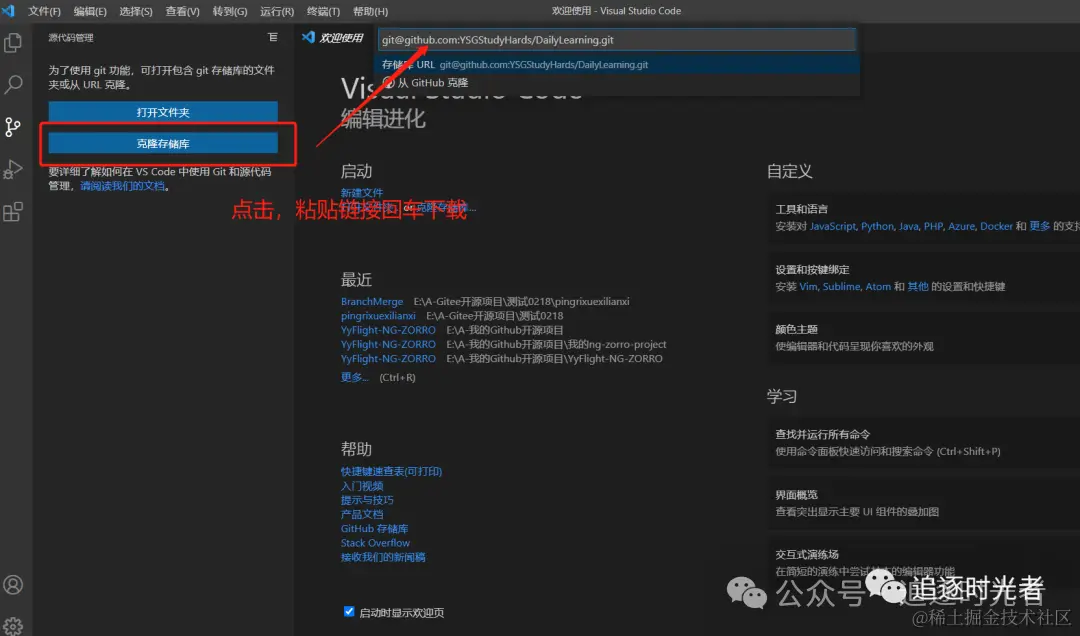Click the 克隆存储库 button

(x=163, y=143)
